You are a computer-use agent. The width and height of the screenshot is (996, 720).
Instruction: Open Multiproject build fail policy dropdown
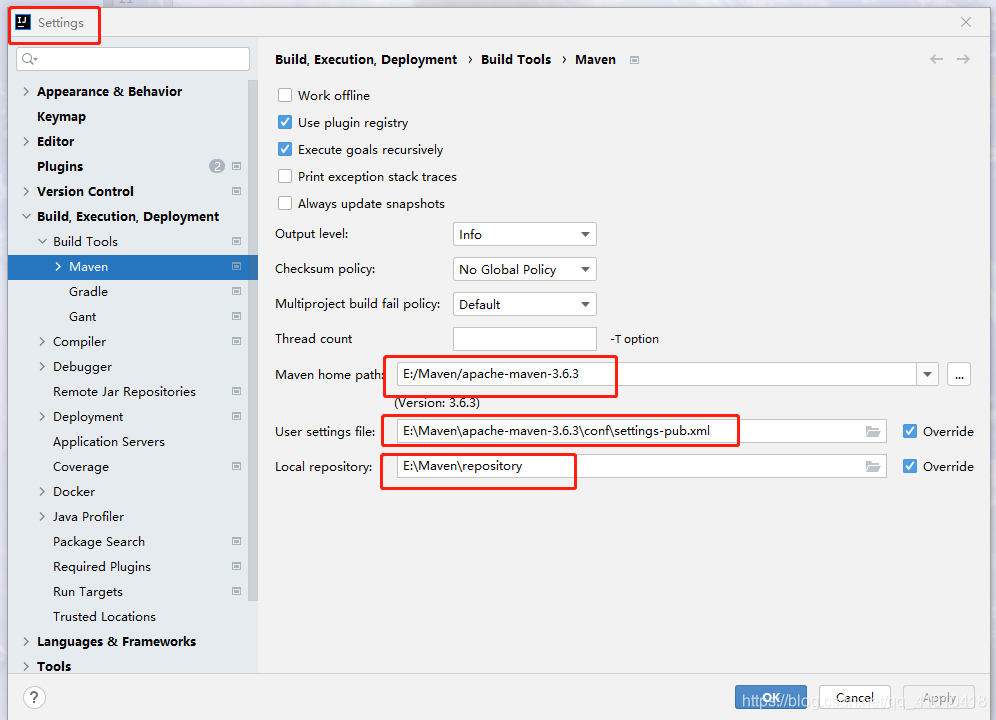525,304
